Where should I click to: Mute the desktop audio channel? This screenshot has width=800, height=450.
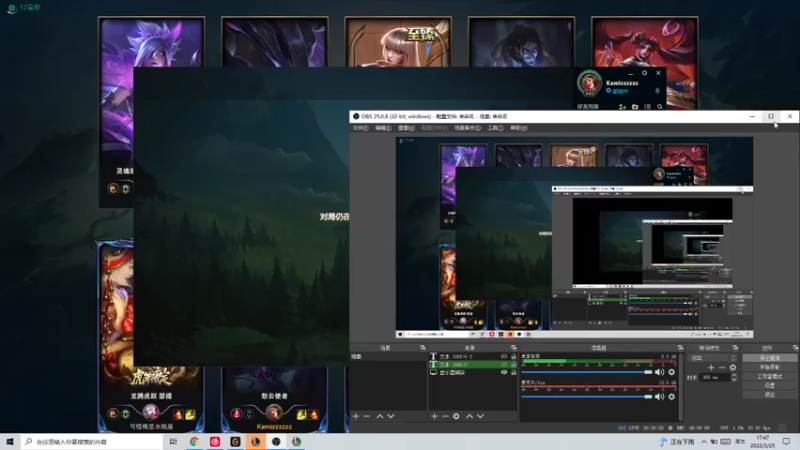coord(659,372)
